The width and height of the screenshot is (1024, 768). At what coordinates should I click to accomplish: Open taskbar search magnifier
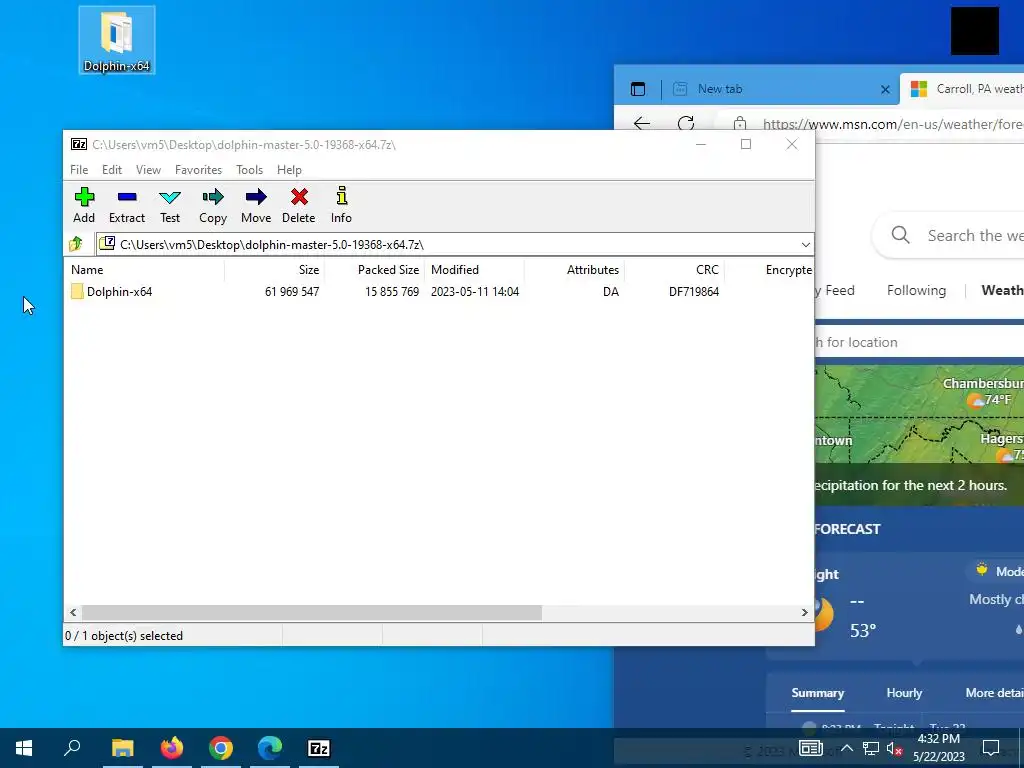(x=72, y=748)
